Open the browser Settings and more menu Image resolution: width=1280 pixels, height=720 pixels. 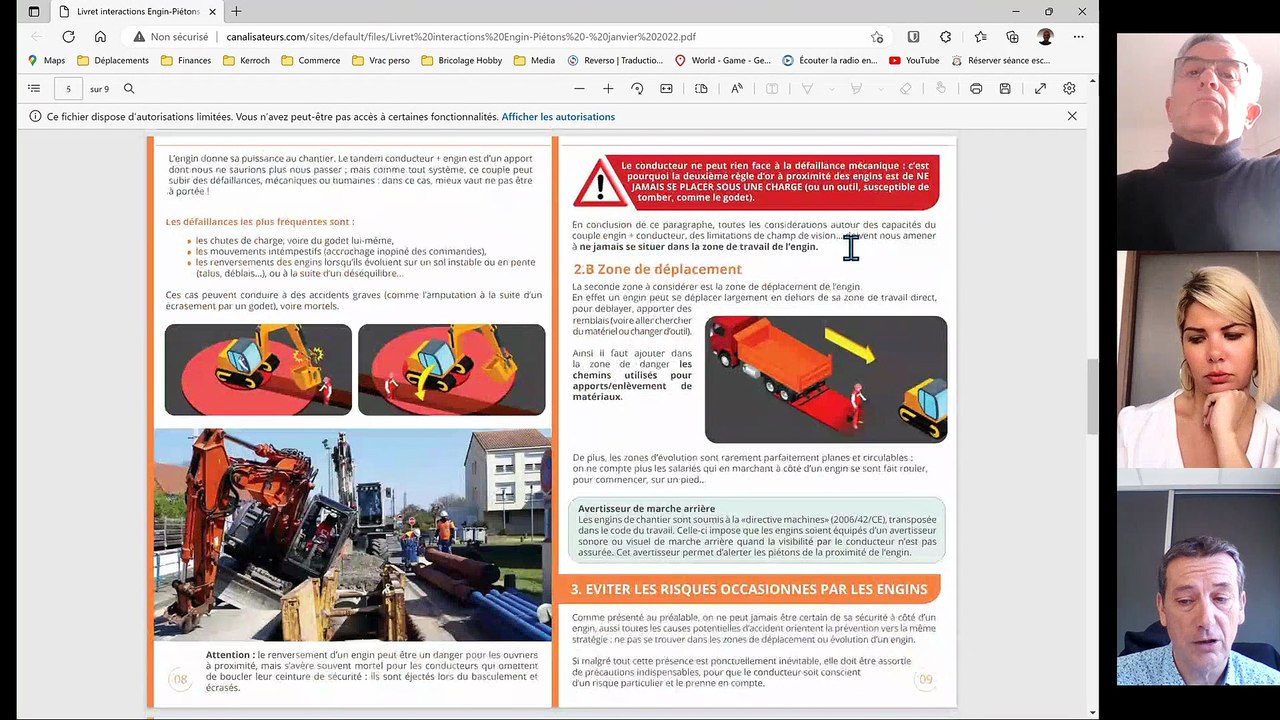1078,37
